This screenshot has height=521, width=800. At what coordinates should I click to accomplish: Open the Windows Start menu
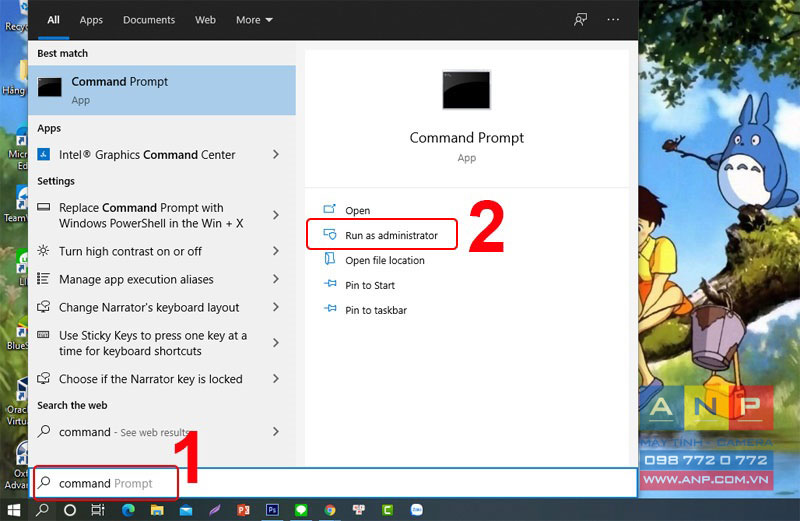coord(13,510)
